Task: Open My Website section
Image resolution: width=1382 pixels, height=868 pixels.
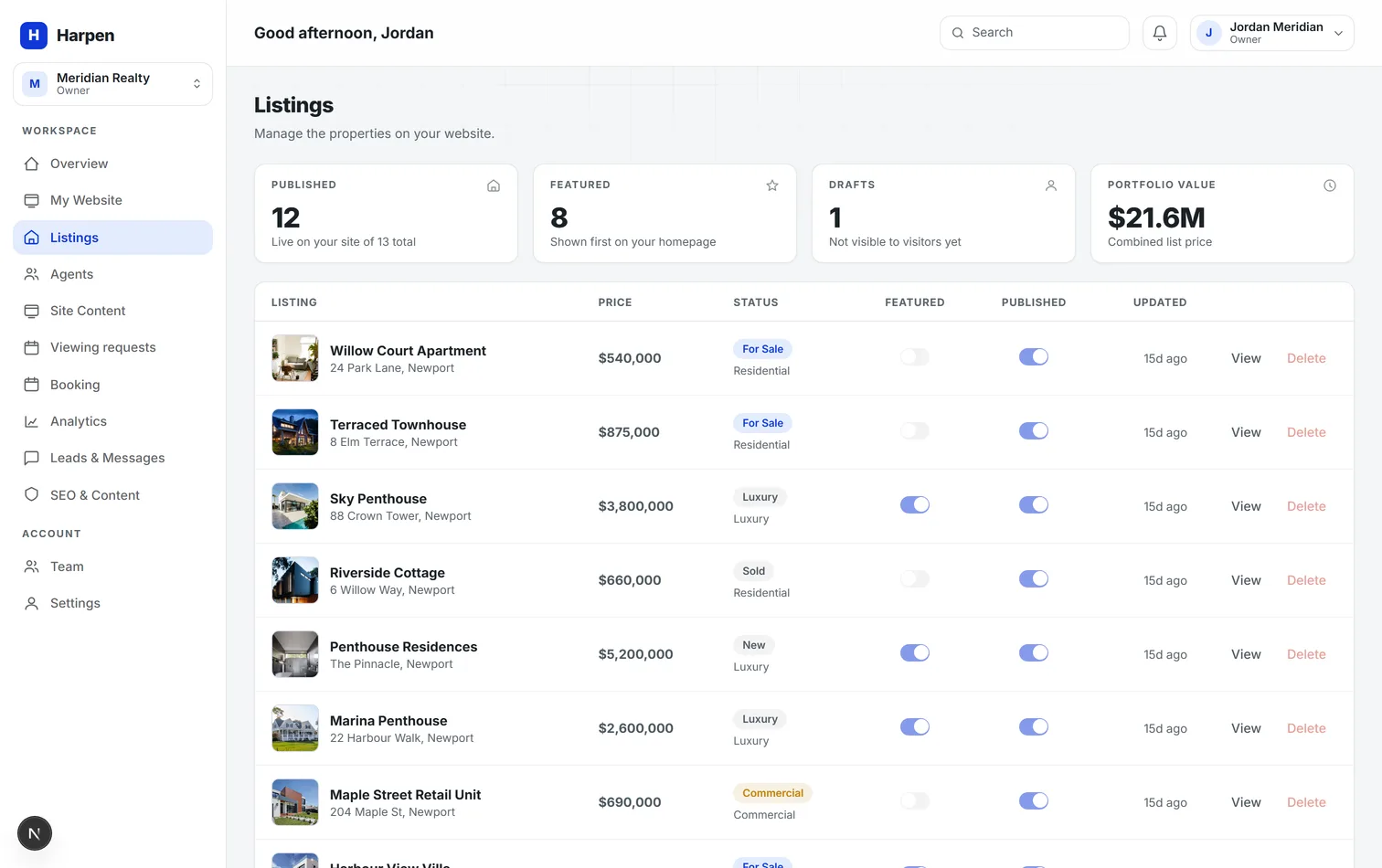Action: (113, 200)
